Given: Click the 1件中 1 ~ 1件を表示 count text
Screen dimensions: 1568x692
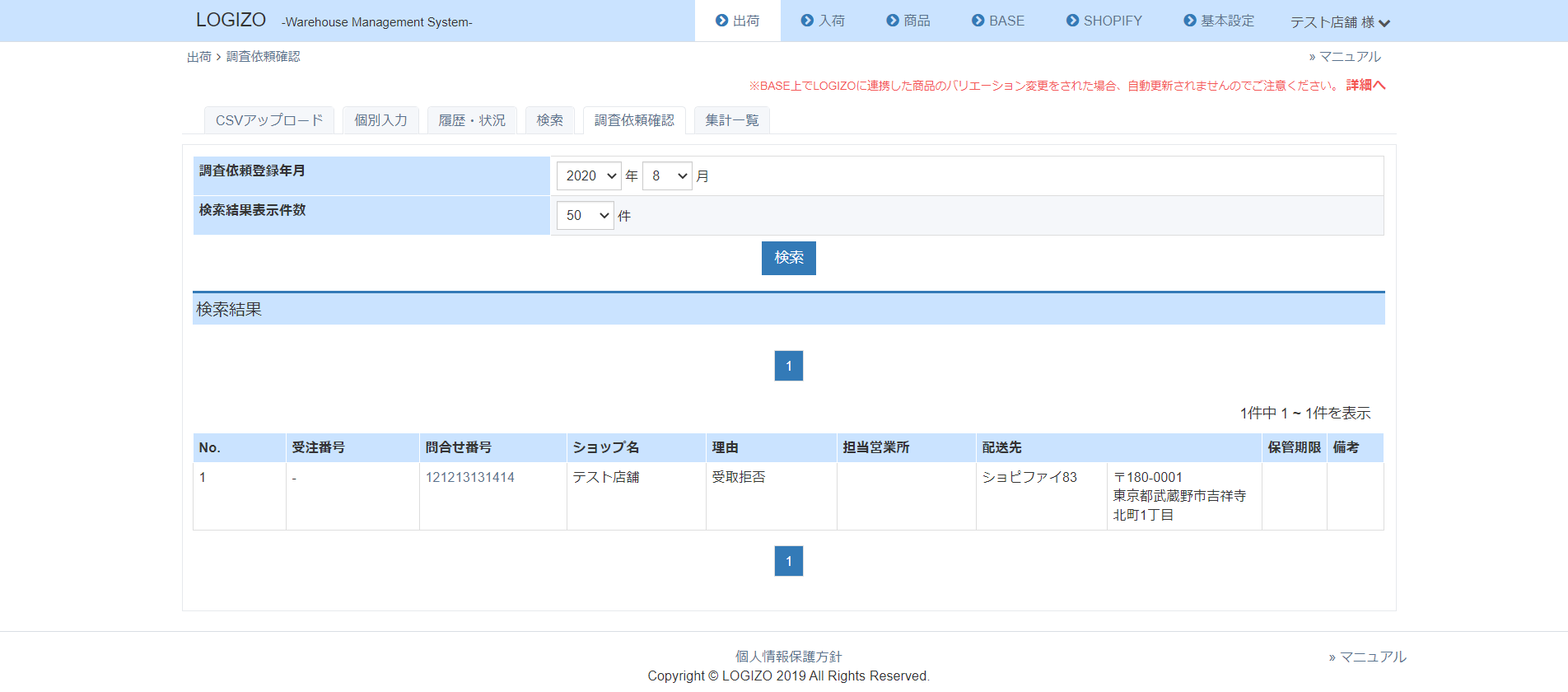Looking at the screenshot, I should pyautogui.click(x=1305, y=413).
